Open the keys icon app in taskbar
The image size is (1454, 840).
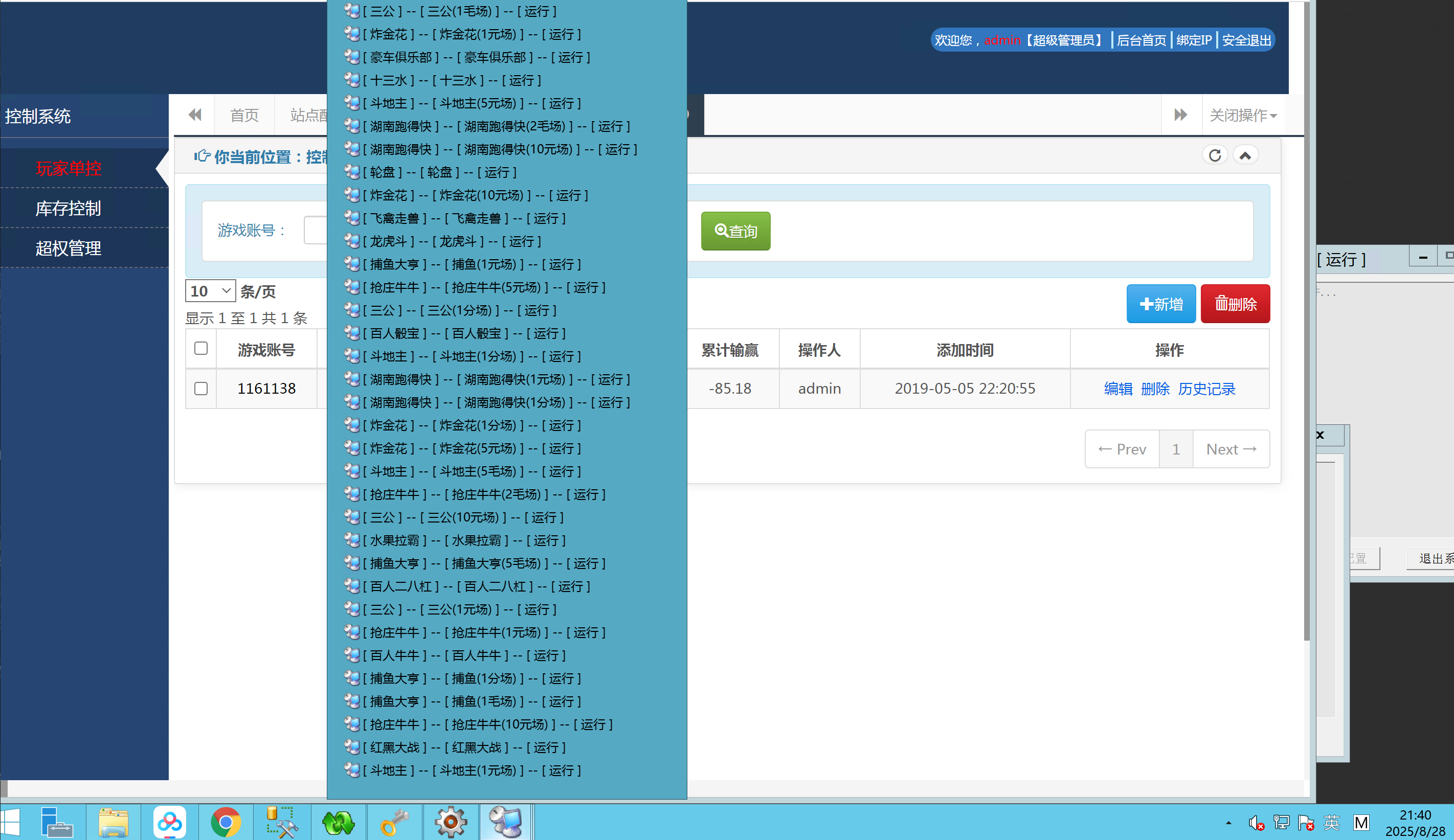[x=395, y=822]
